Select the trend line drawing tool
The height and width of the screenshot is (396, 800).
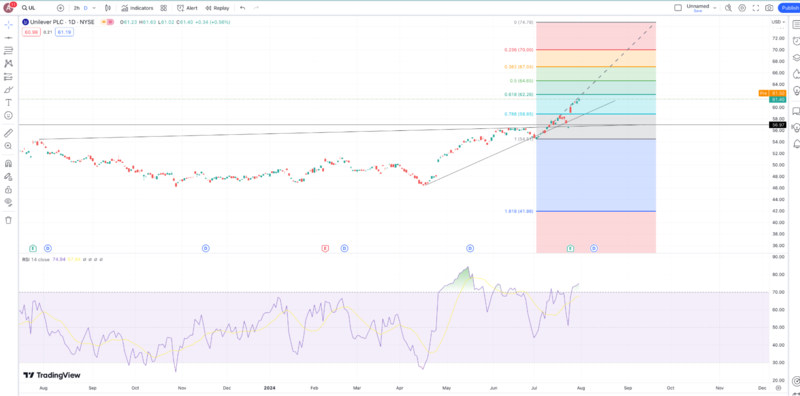pos(8,38)
